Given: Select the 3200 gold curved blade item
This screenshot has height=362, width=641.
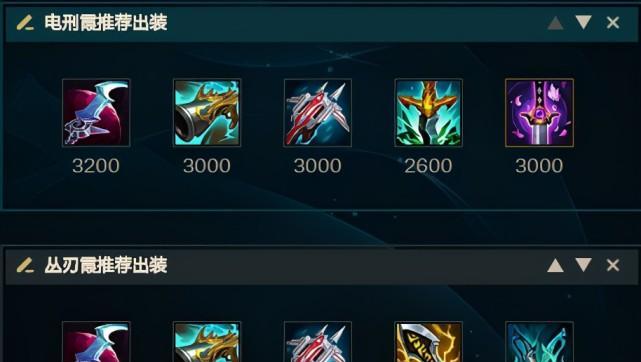Looking at the screenshot, I should [96, 113].
